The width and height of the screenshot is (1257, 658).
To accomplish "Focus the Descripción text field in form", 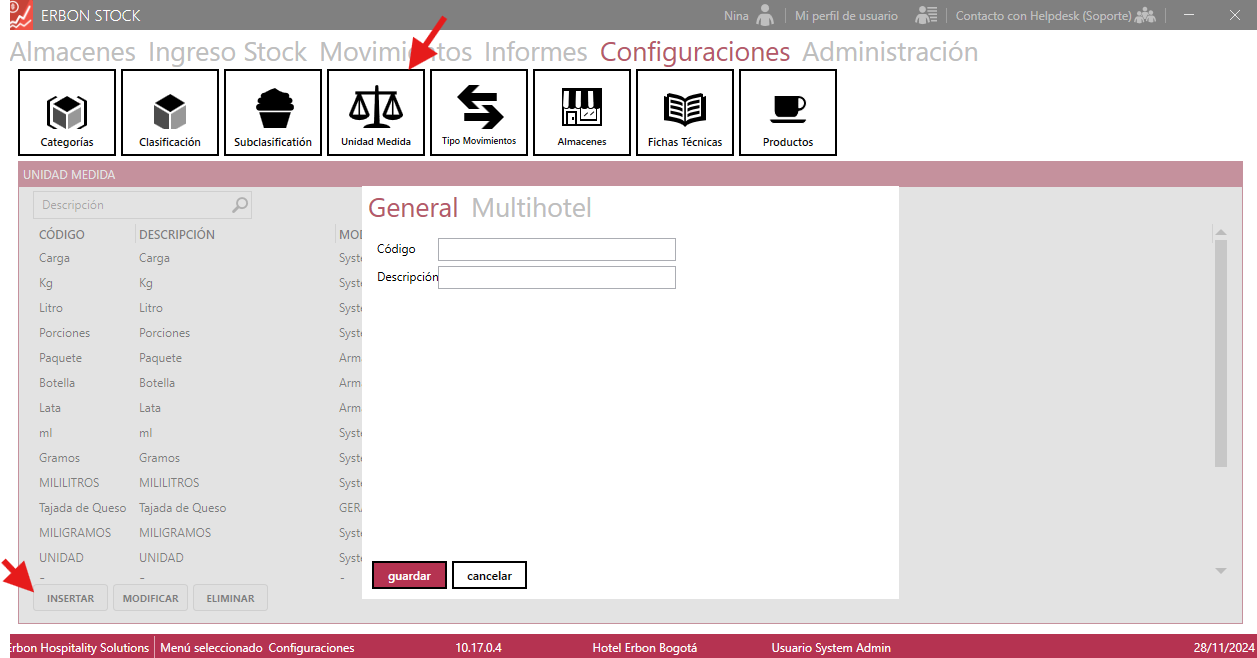I will point(557,277).
